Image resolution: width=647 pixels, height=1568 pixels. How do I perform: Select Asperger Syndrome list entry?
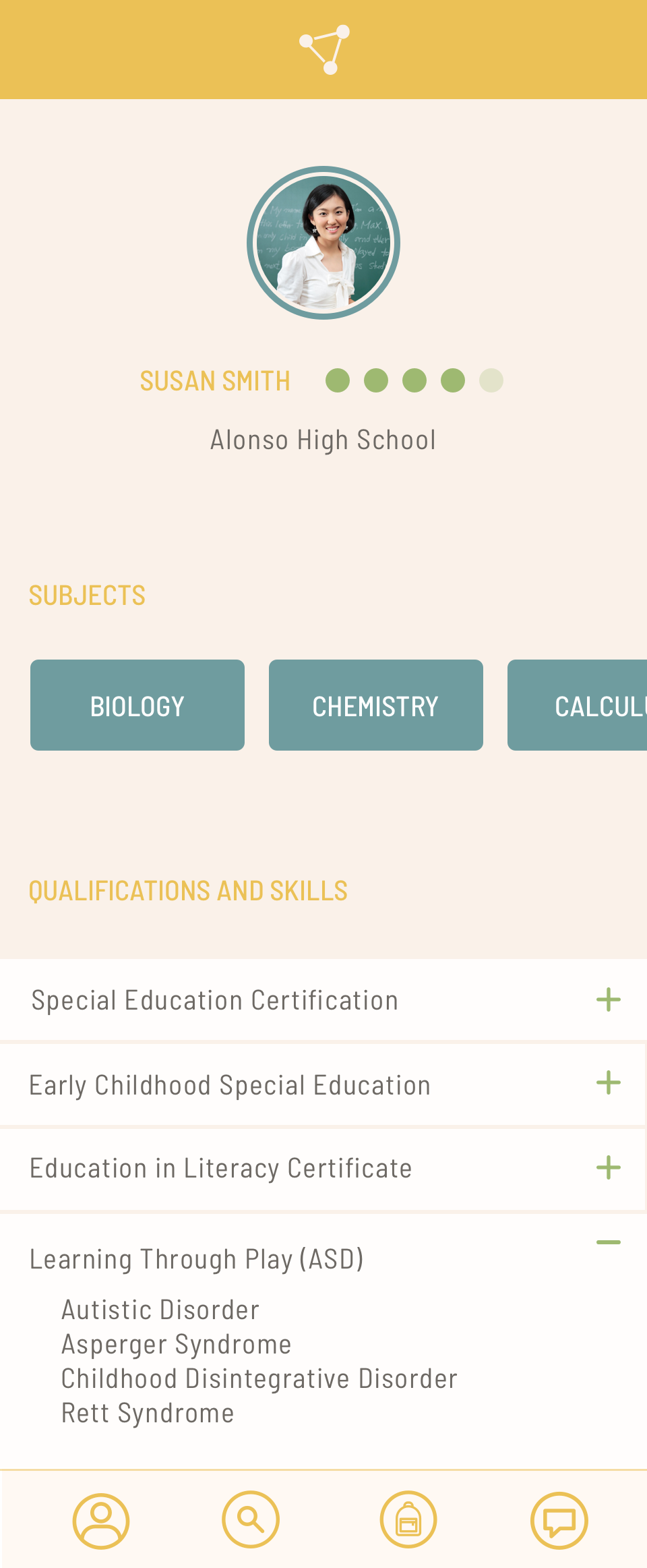[x=177, y=1345]
